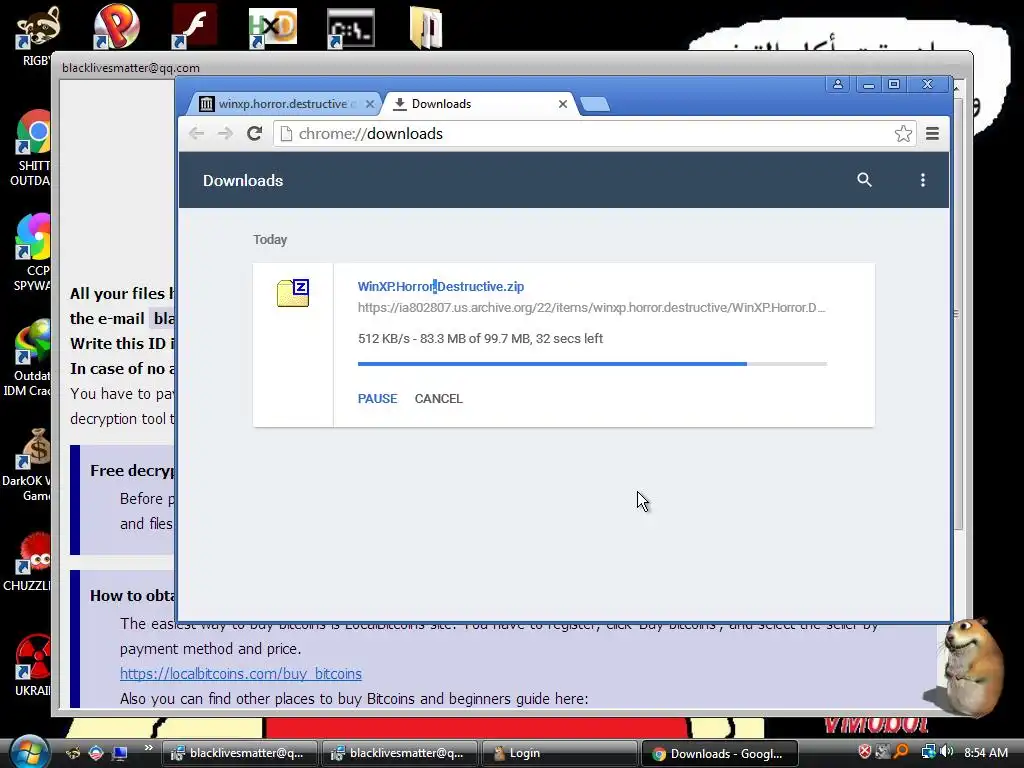Click the network tray icon

(x=928, y=752)
